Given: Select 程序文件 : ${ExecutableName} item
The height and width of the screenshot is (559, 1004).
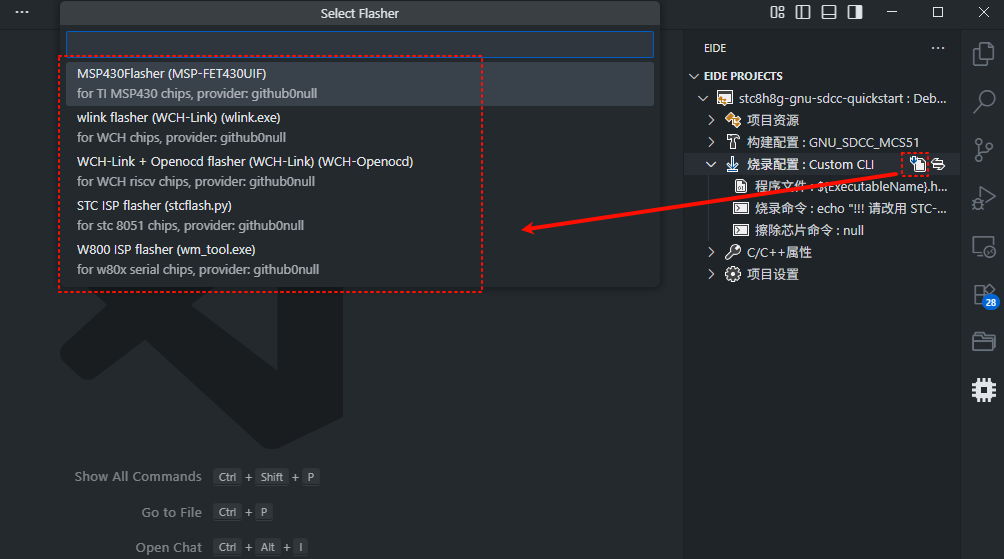Looking at the screenshot, I should [x=850, y=186].
